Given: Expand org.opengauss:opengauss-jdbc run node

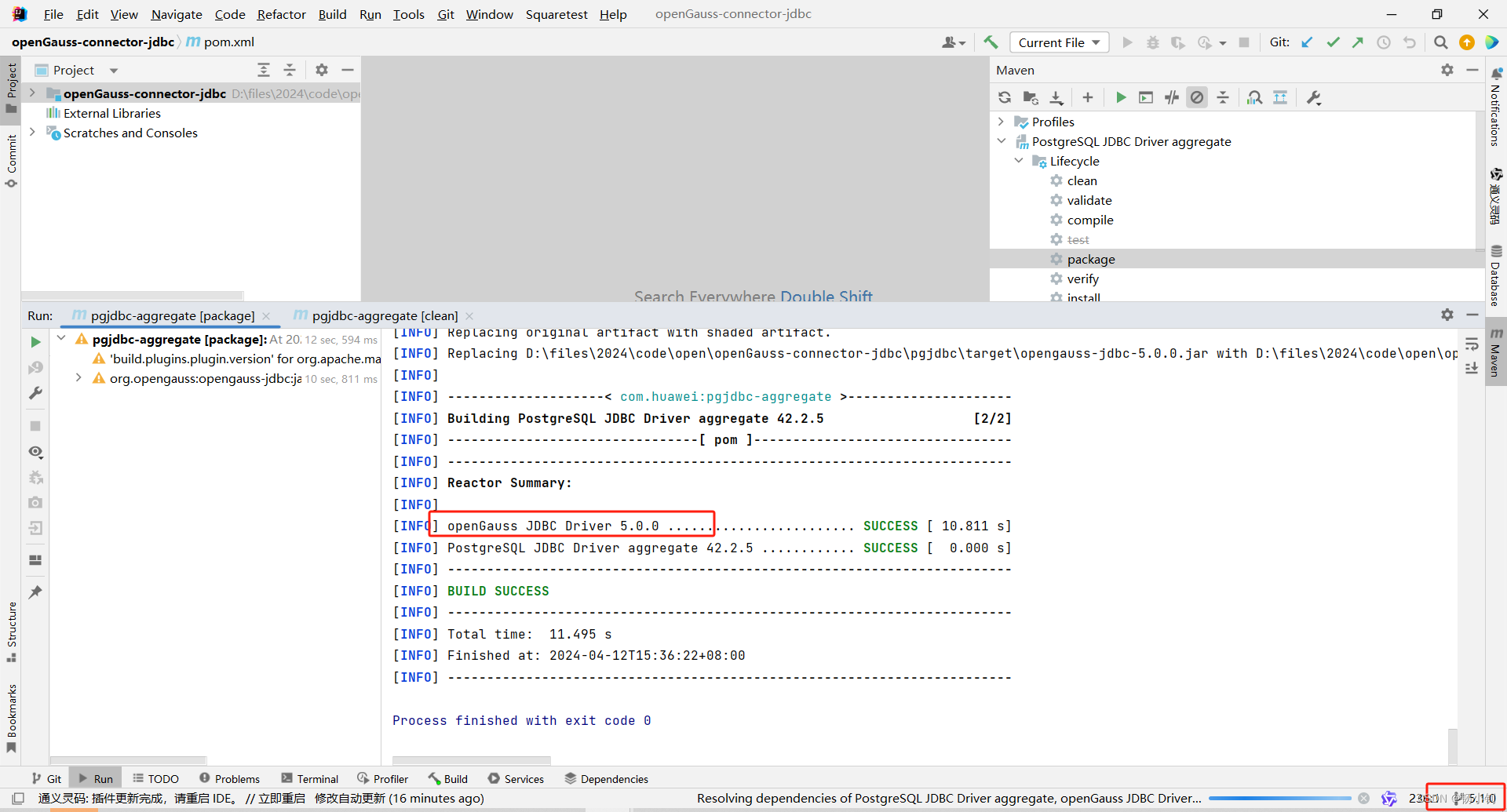Looking at the screenshot, I should pyautogui.click(x=78, y=378).
